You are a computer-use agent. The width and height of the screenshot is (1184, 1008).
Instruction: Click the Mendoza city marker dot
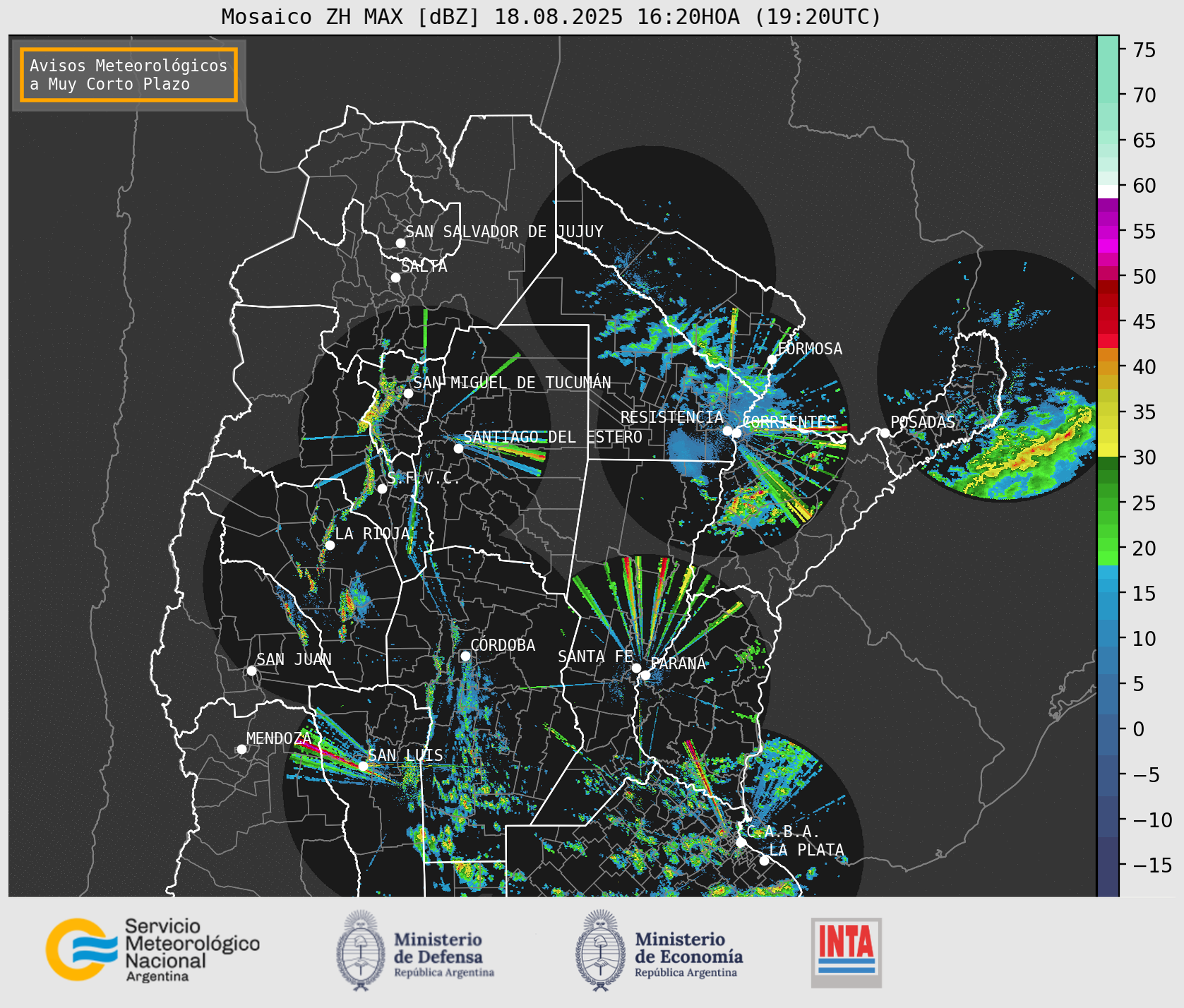pyautogui.click(x=241, y=749)
